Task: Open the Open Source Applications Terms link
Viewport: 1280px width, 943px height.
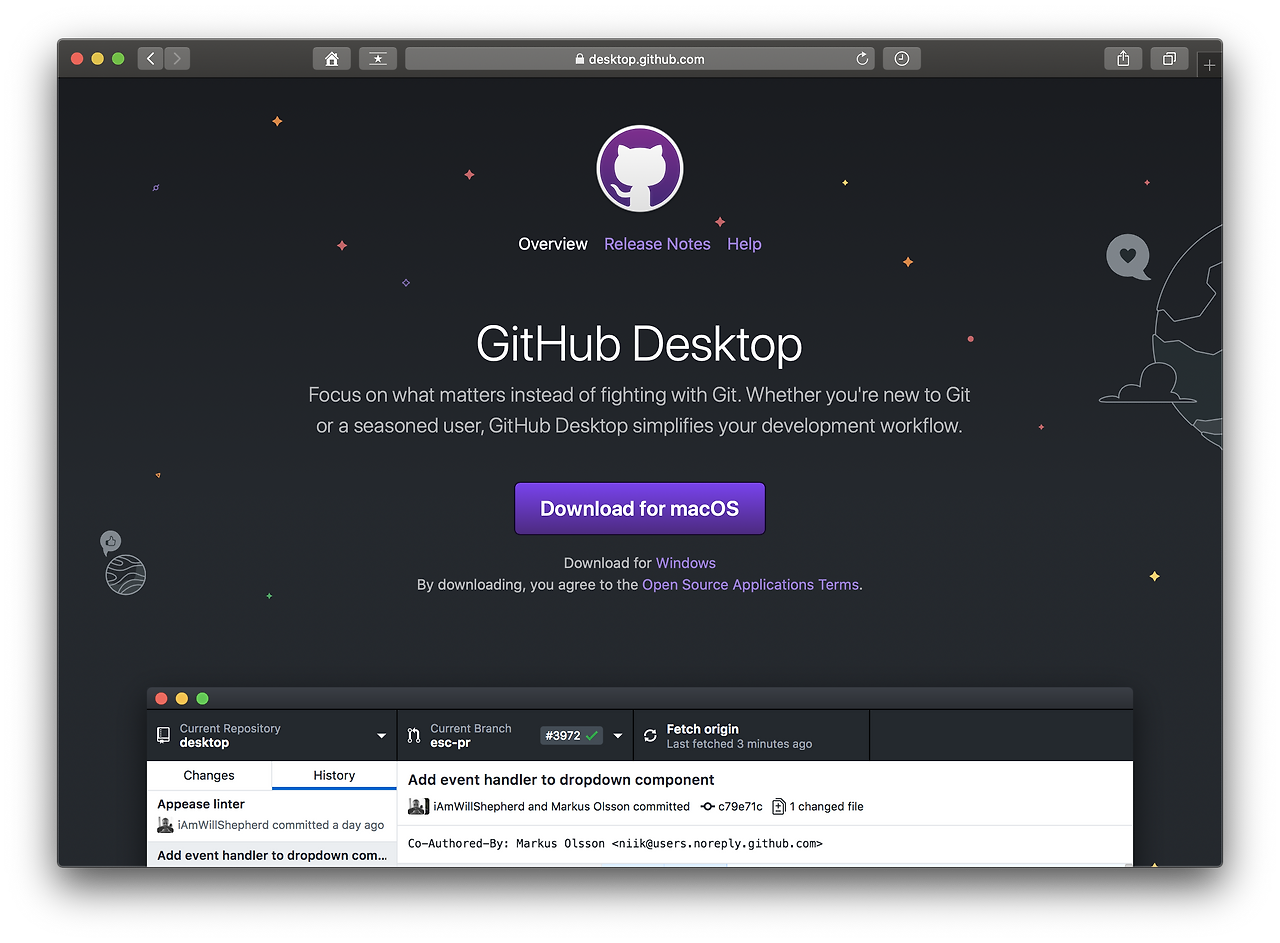Action: [750, 585]
